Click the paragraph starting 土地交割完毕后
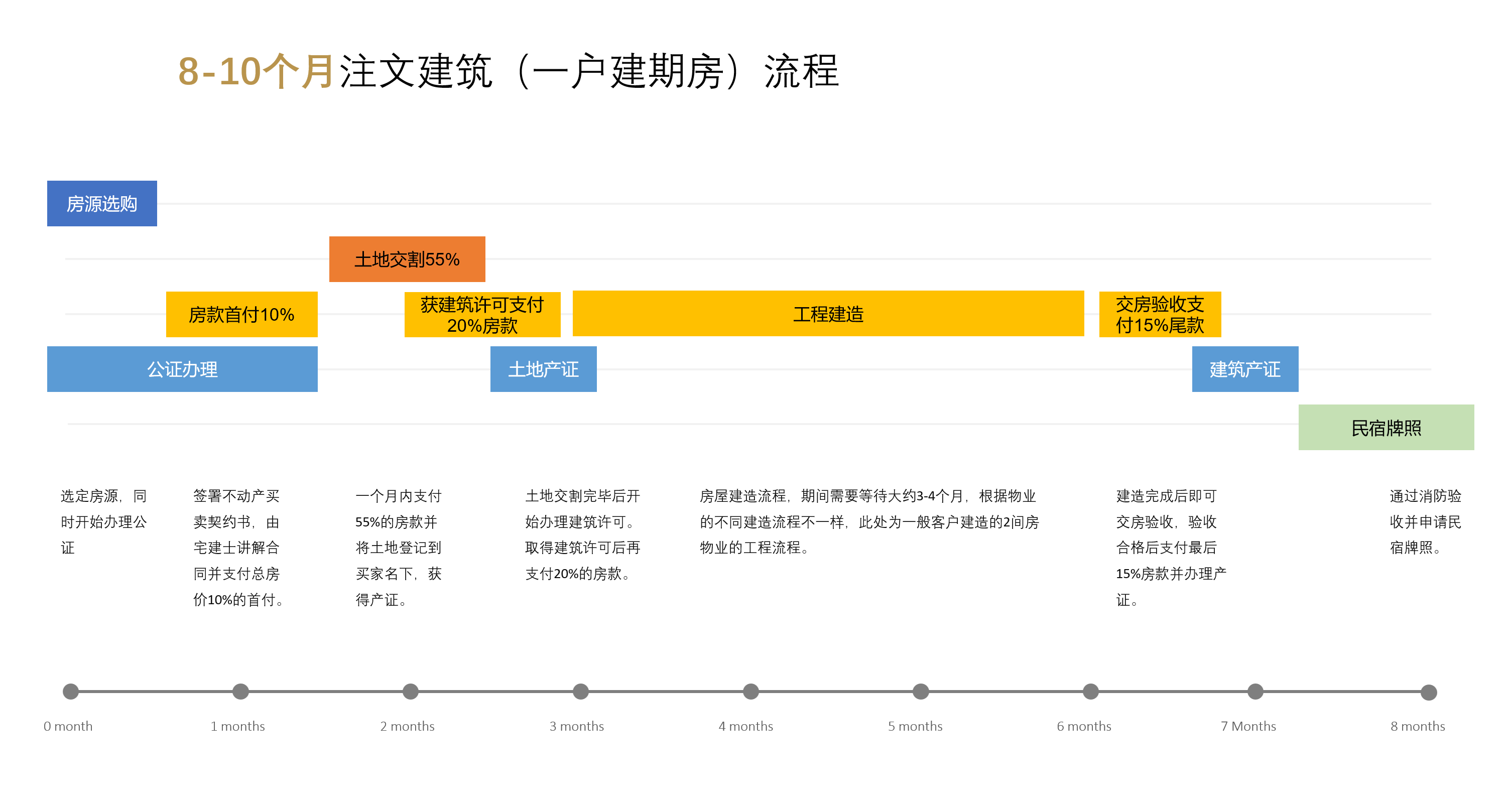Image resolution: width=1508 pixels, height=812 pixels. click(582, 534)
